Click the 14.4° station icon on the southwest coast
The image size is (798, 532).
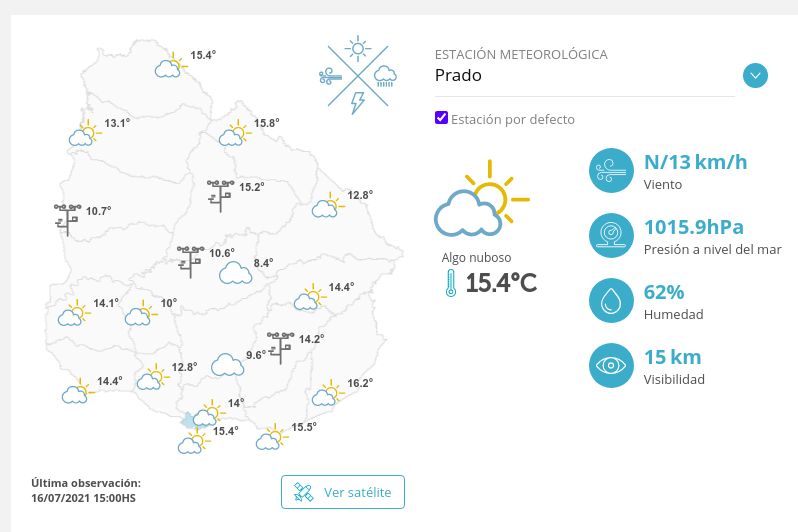point(78,392)
